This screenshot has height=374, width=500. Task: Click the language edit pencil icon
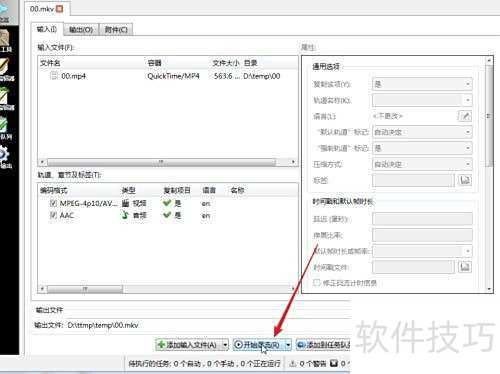465,116
